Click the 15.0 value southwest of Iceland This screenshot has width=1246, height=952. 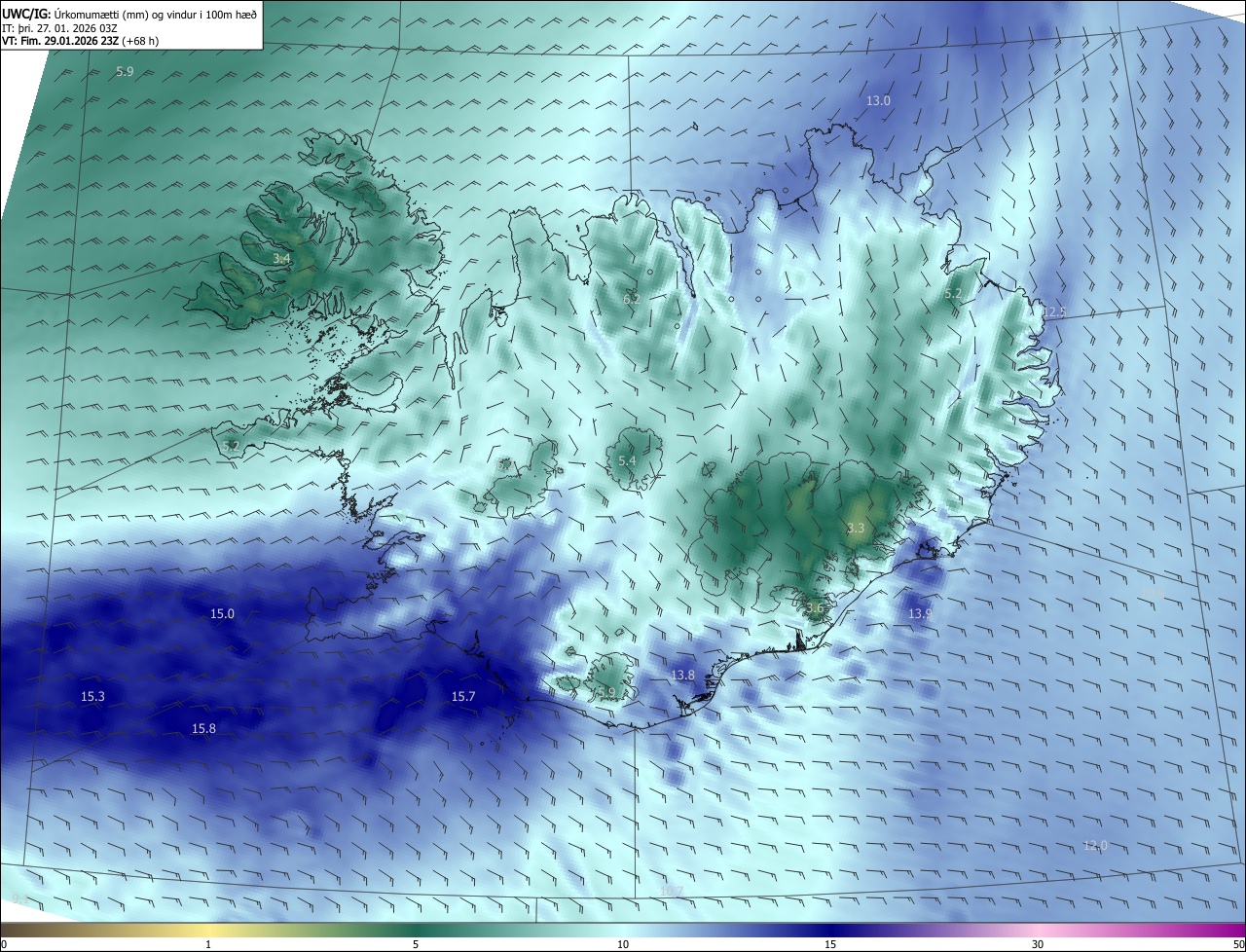pyautogui.click(x=223, y=613)
